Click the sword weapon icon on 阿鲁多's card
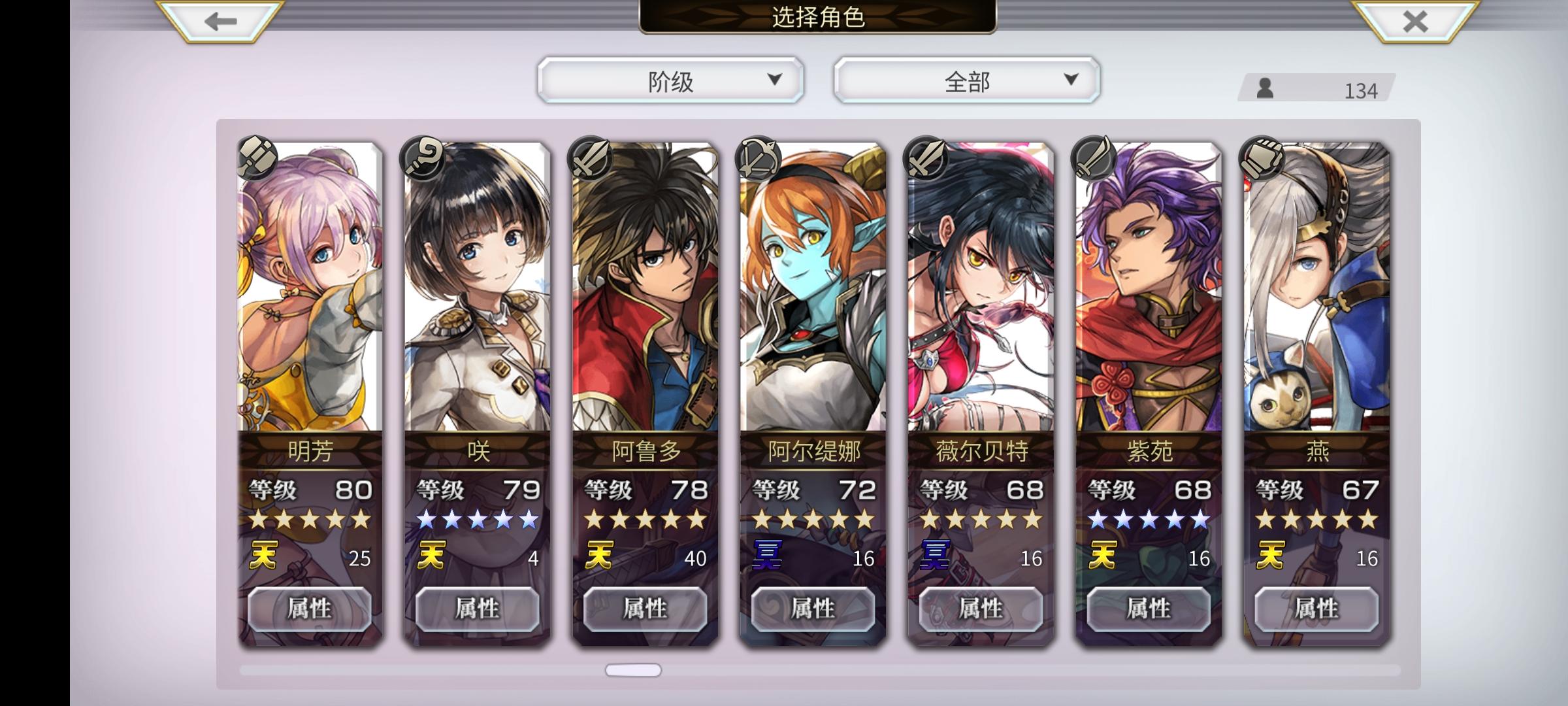 [x=591, y=158]
